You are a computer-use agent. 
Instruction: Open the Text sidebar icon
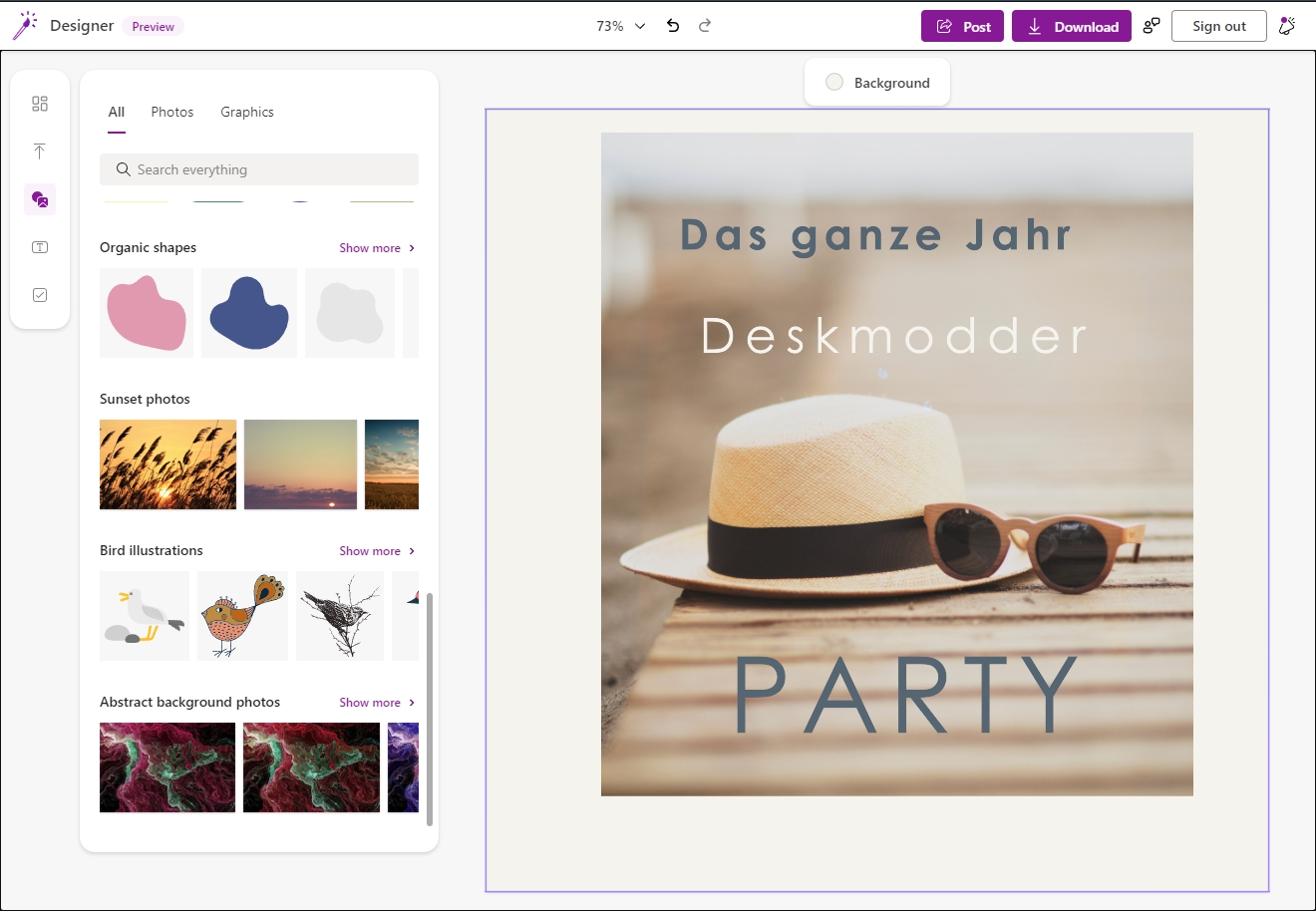(x=40, y=247)
